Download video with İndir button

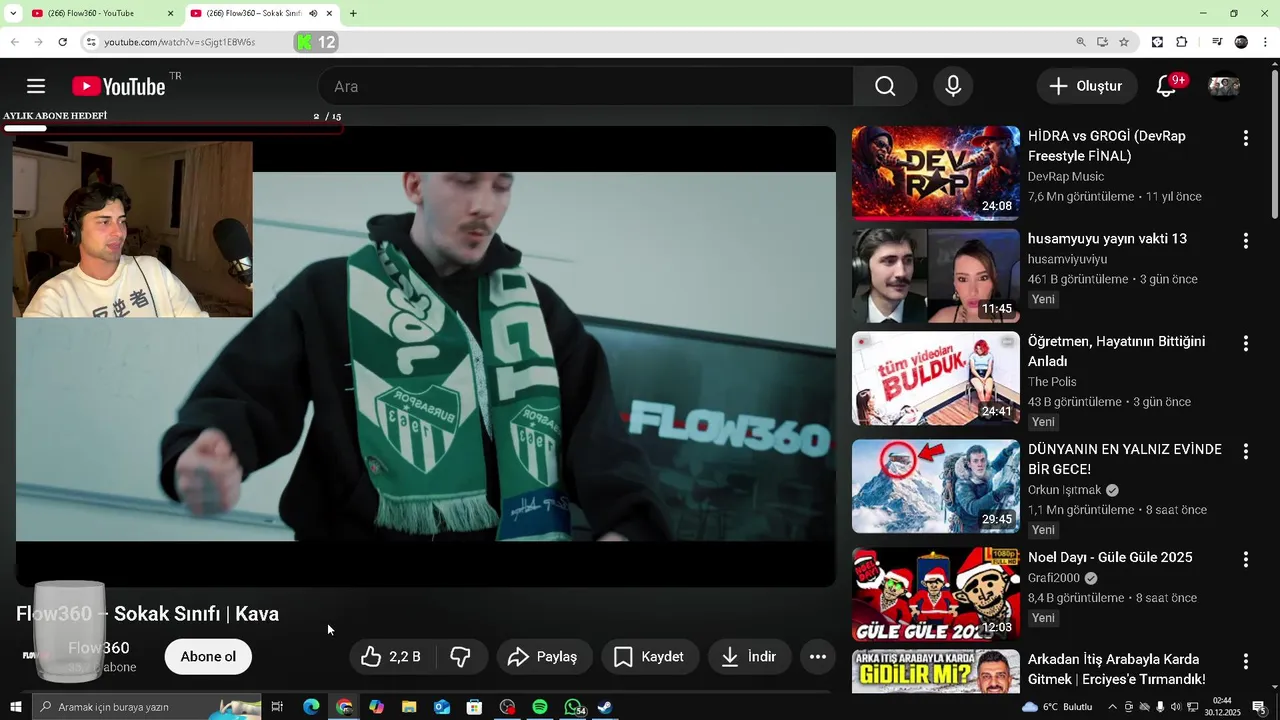tap(750, 656)
